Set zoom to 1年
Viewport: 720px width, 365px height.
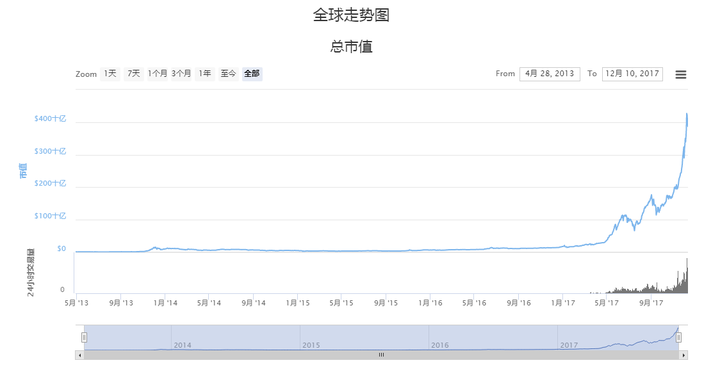tap(205, 73)
